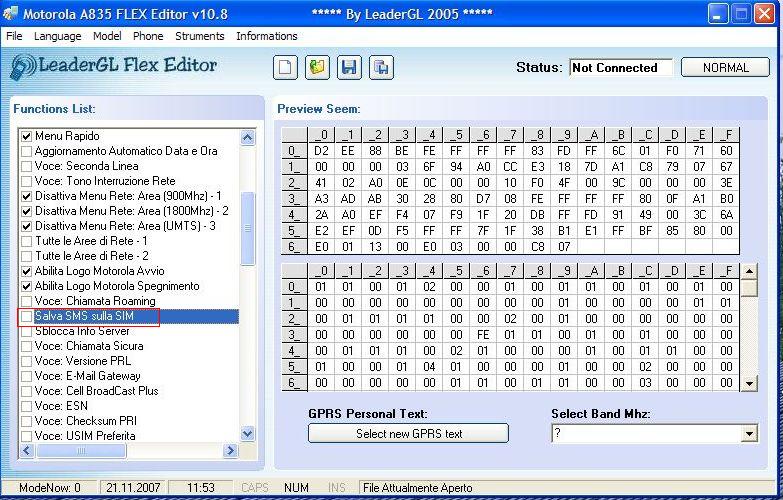Disable Abilita Logo Motorola Spegnimento

click(x=26, y=286)
